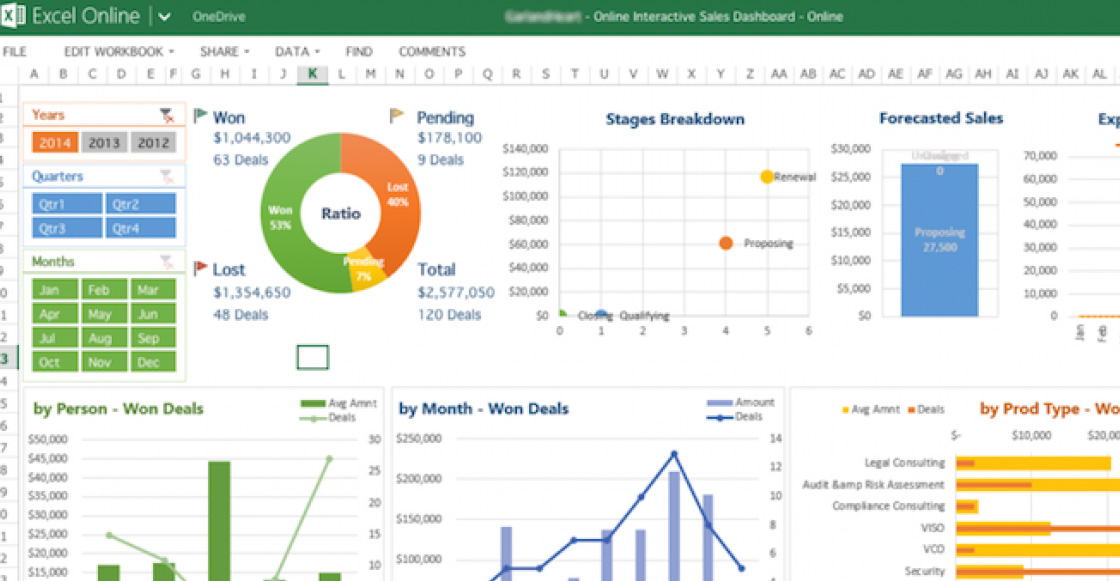
Task: Toggle the 2013 year slicer
Action: pyautogui.click(x=104, y=143)
